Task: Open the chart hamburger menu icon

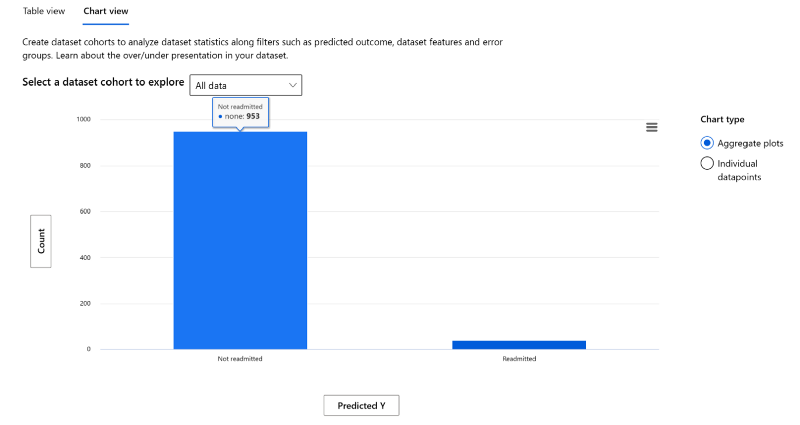Action: tap(652, 127)
